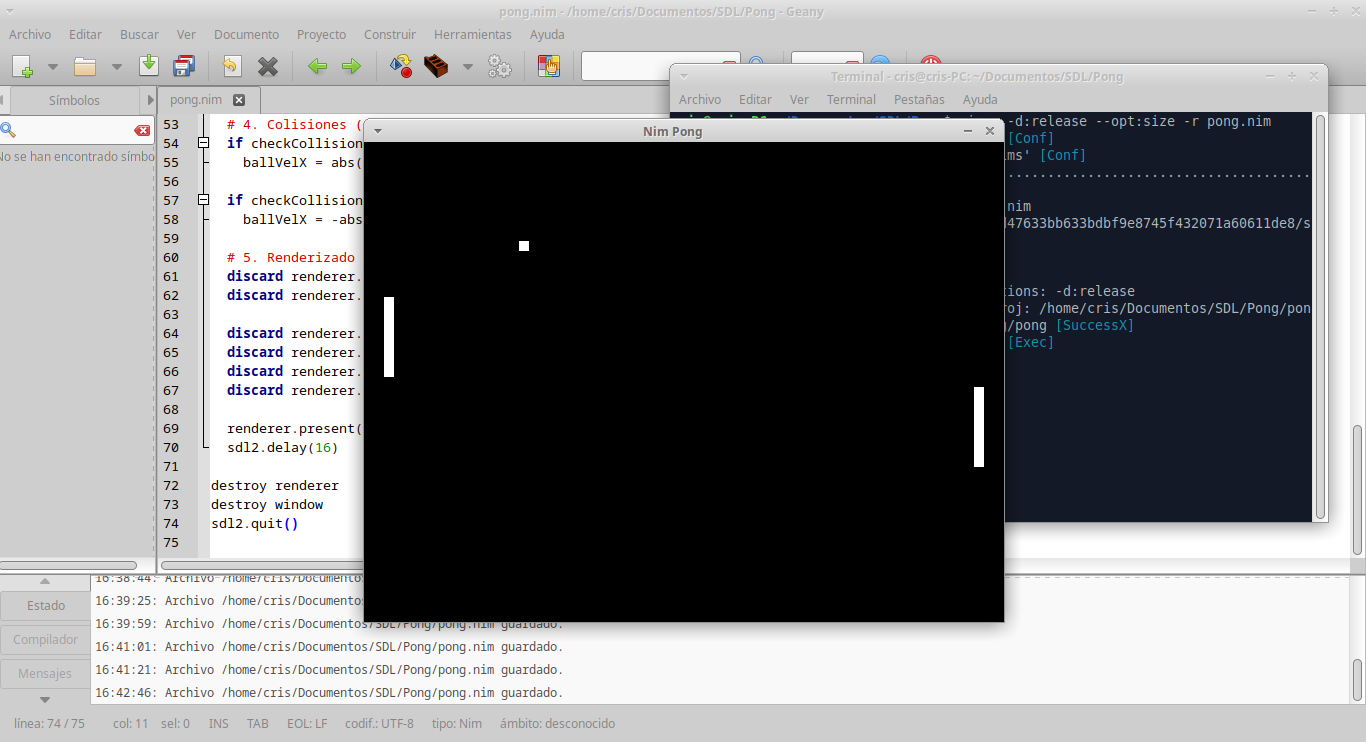The image size is (1366, 742).
Task: Open Geany's Ayuda menu
Action: (x=547, y=34)
